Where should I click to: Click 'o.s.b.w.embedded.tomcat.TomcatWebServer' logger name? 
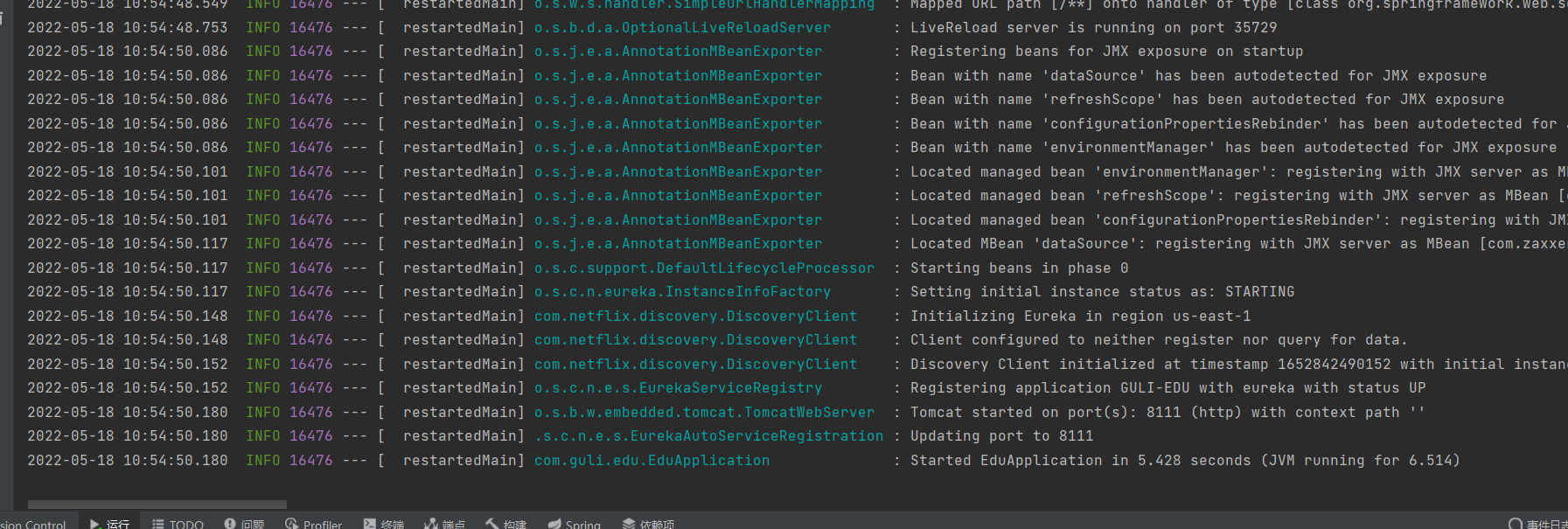[704, 413]
